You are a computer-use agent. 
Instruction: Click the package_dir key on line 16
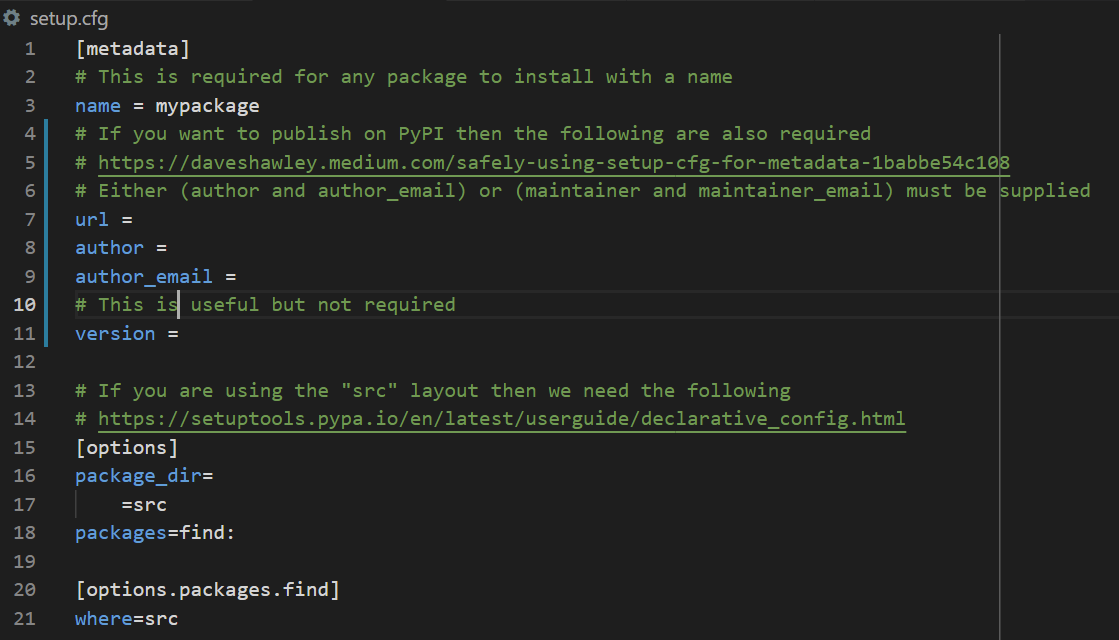coord(138,476)
